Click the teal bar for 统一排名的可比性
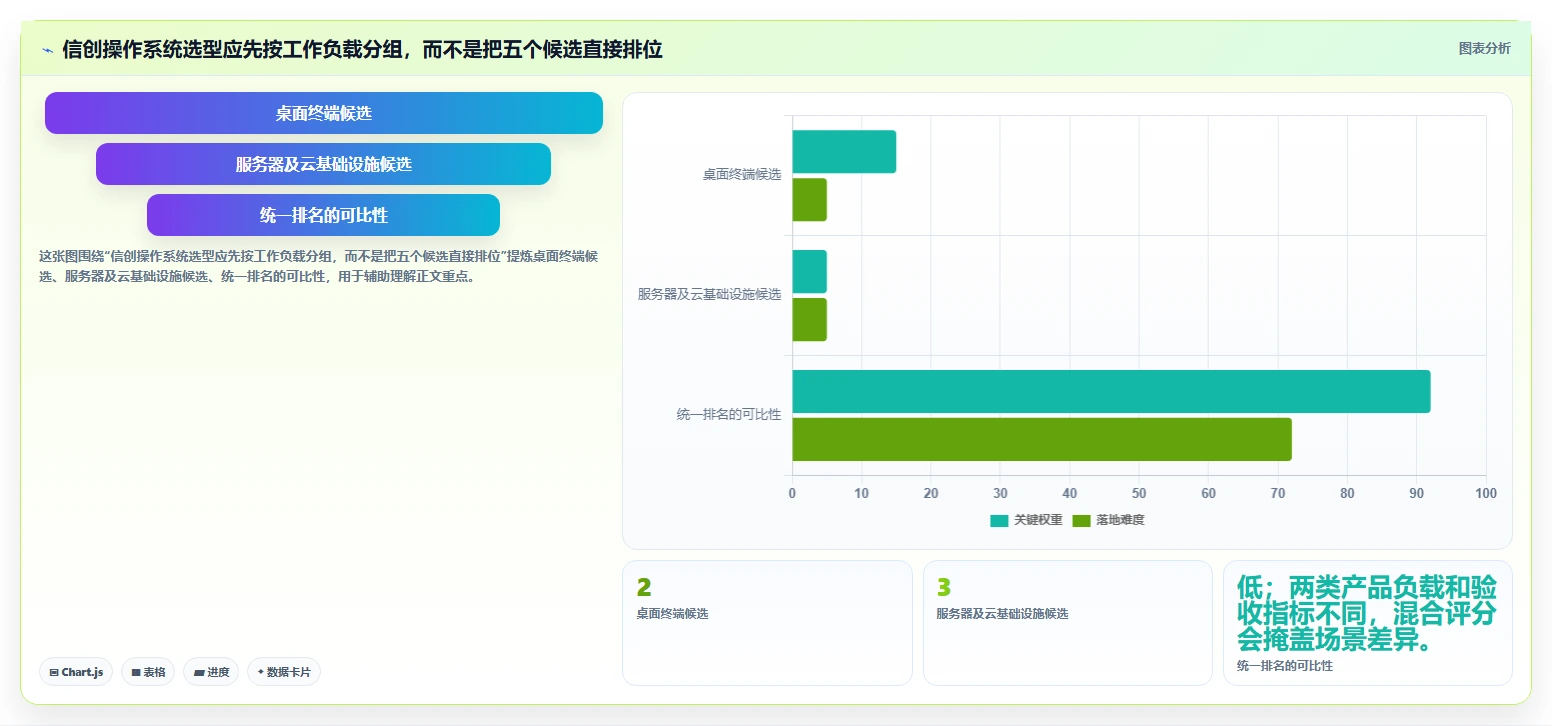 [1111, 391]
